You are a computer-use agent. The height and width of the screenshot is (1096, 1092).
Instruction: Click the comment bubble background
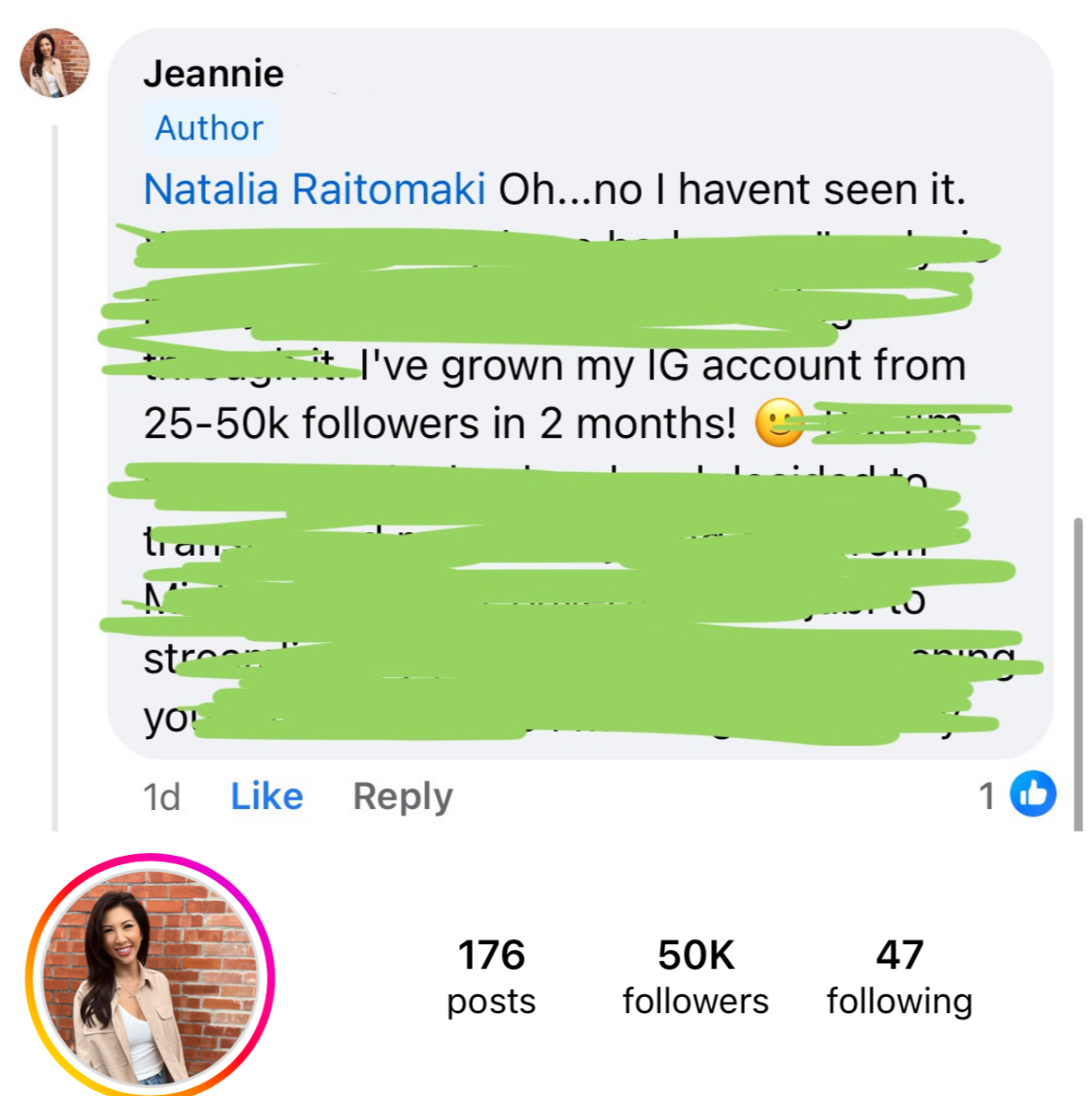pos(581,394)
